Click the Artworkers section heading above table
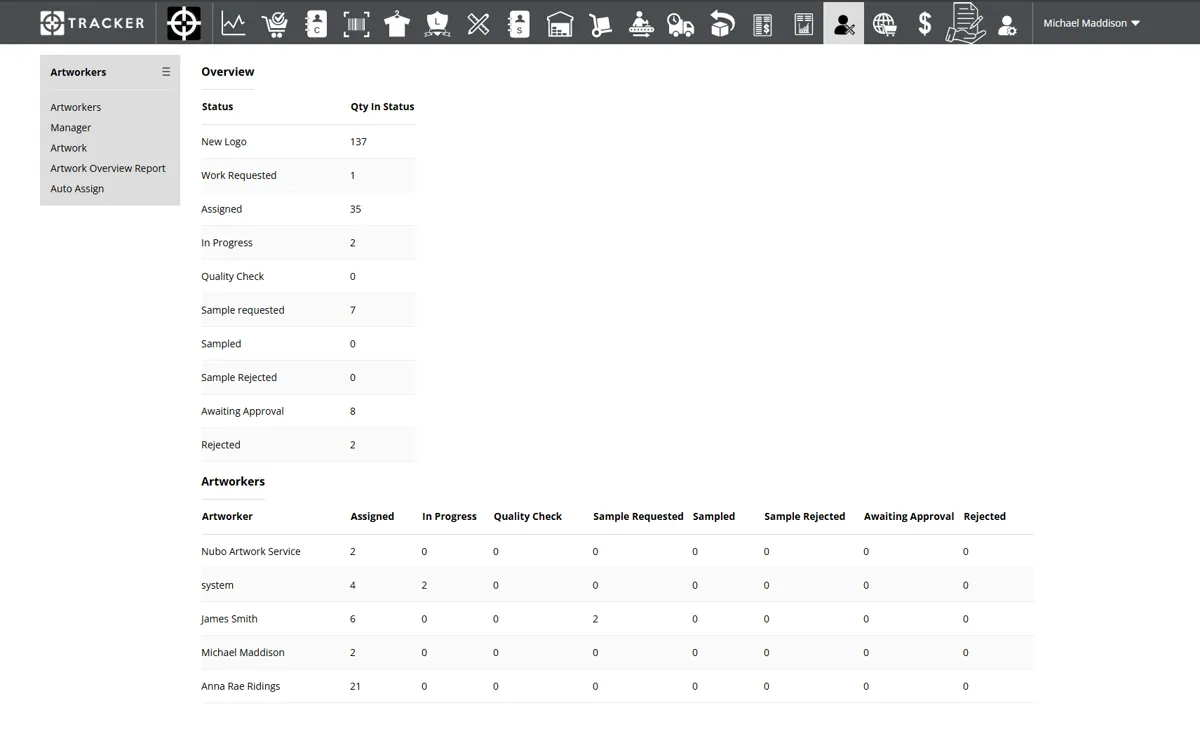Image resolution: width=1200 pixels, height=755 pixels. pyautogui.click(x=233, y=481)
